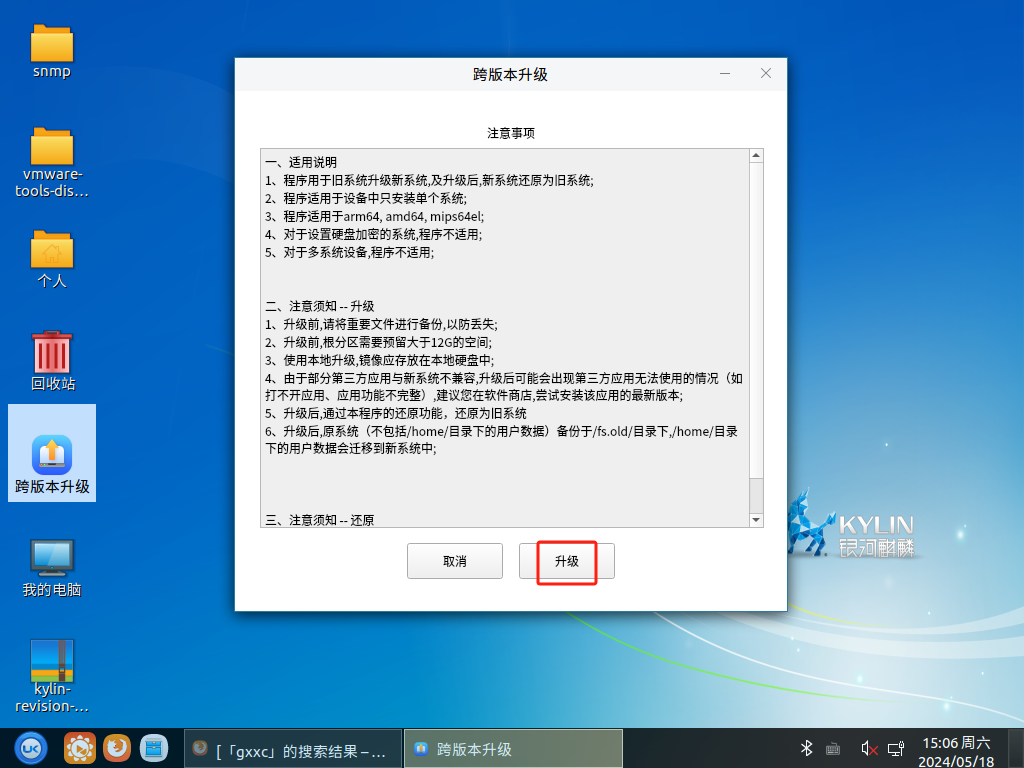Click the scrollbar down arrow in the notice
This screenshot has width=1024, height=768.
click(x=756, y=520)
